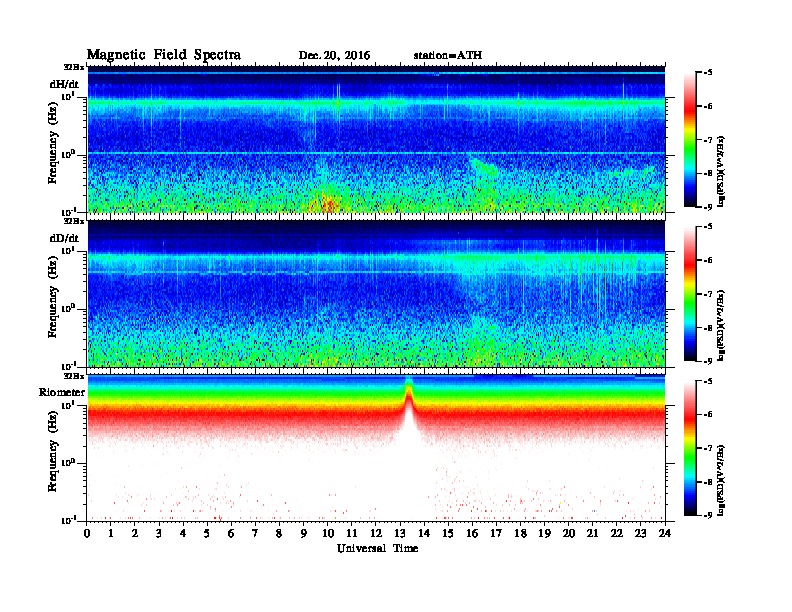Click hour 22 on the Universal Time axis
The image size is (792, 612).
[x=617, y=533]
